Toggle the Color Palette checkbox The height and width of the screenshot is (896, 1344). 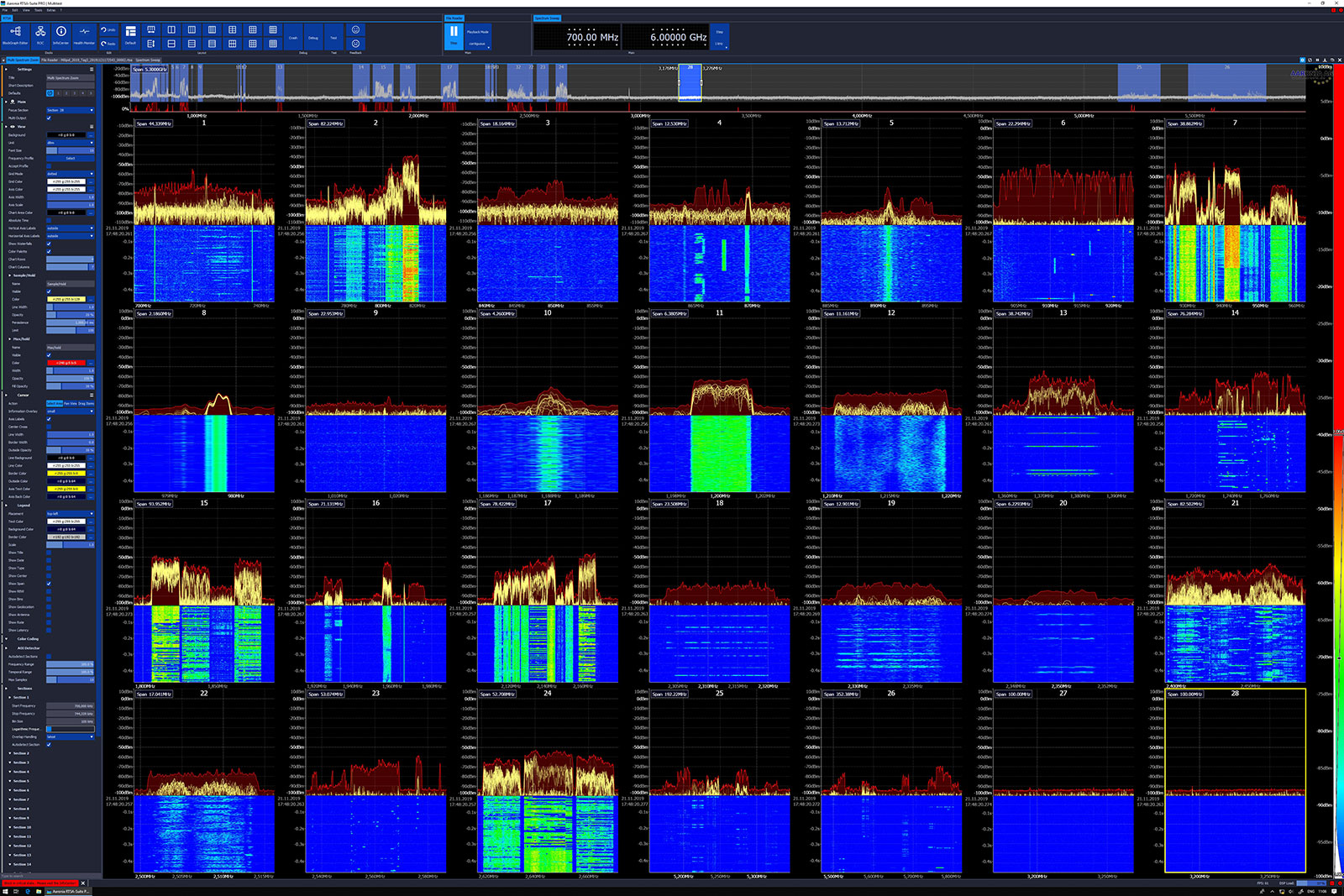pyautogui.click(x=49, y=251)
